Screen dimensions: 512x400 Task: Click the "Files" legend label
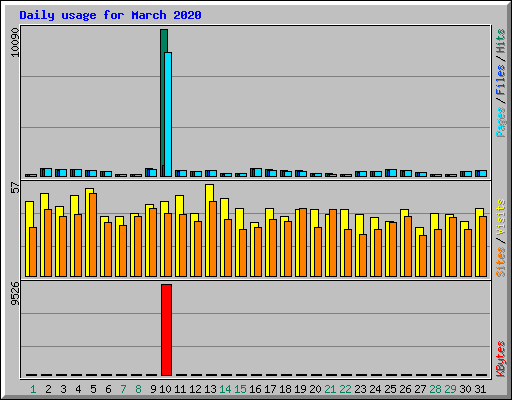point(501,79)
